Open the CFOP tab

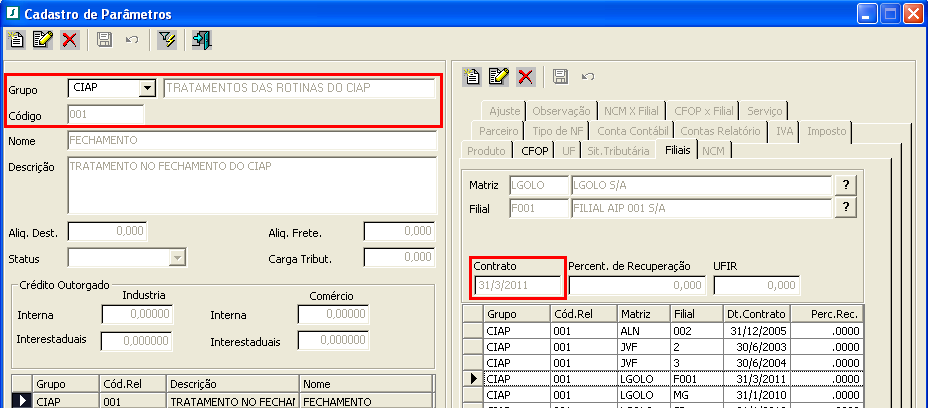coord(534,151)
